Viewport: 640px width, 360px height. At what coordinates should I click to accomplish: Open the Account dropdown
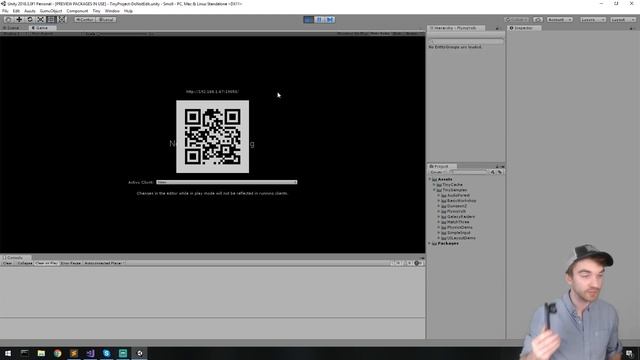pyautogui.click(x=560, y=20)
